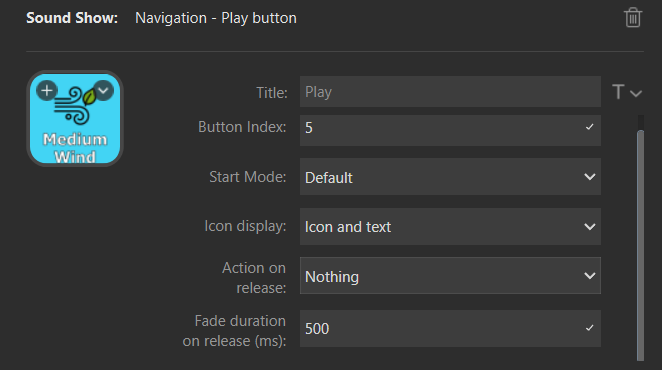Click the Start Mode dropdown arrow
662x370 pixels.
pyautogui.click(x=590, y=177)
